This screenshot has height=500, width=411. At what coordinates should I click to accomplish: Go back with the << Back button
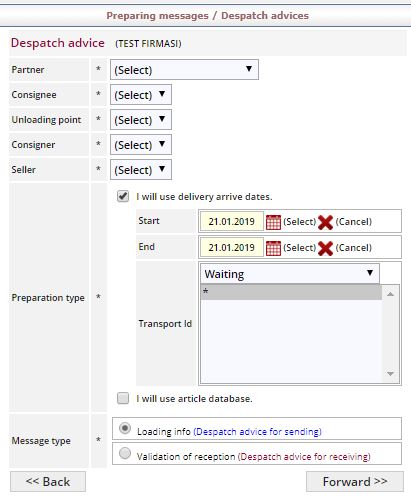(48, 481)
